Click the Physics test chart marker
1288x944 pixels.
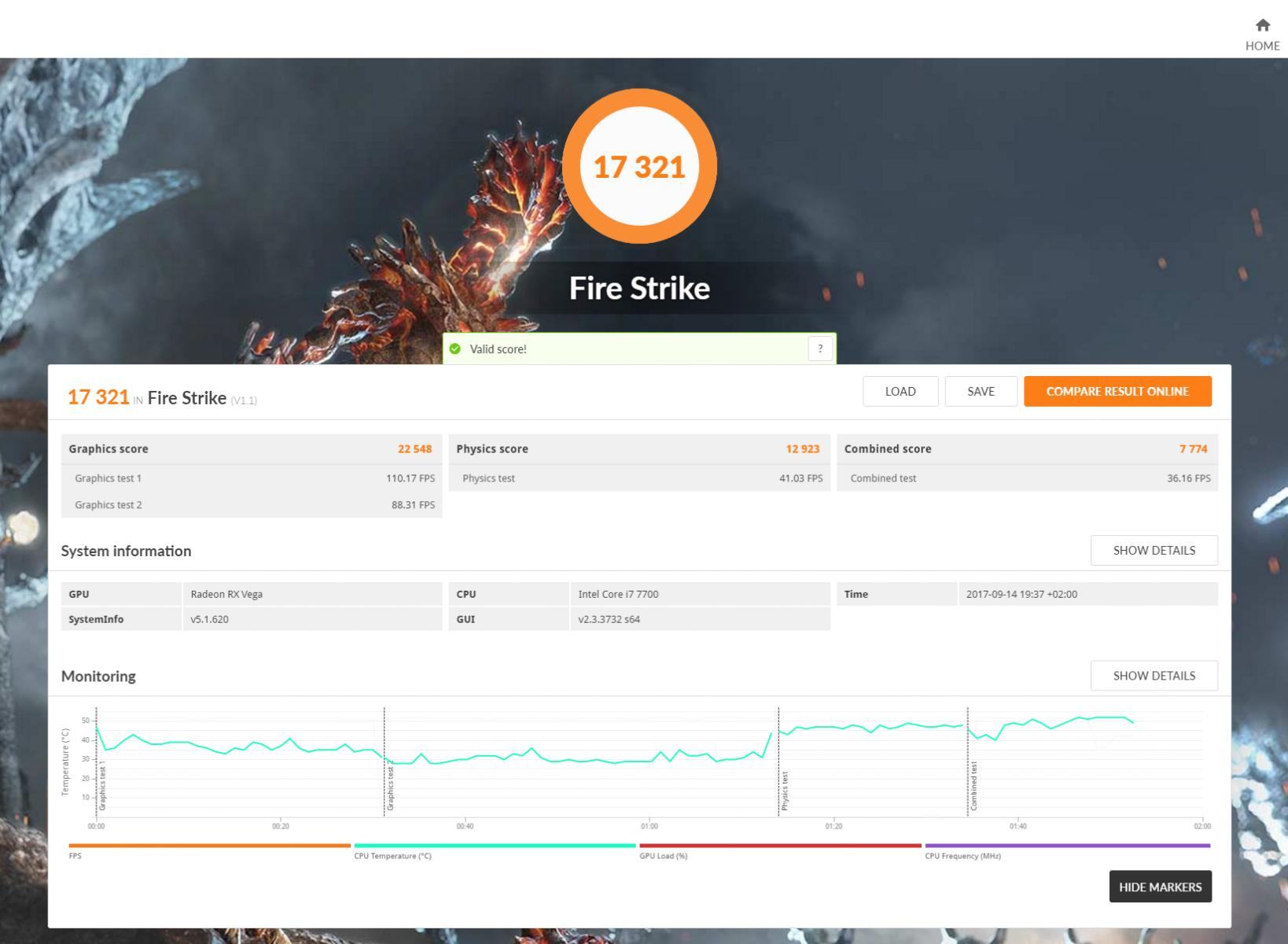[x=785, y=791]
